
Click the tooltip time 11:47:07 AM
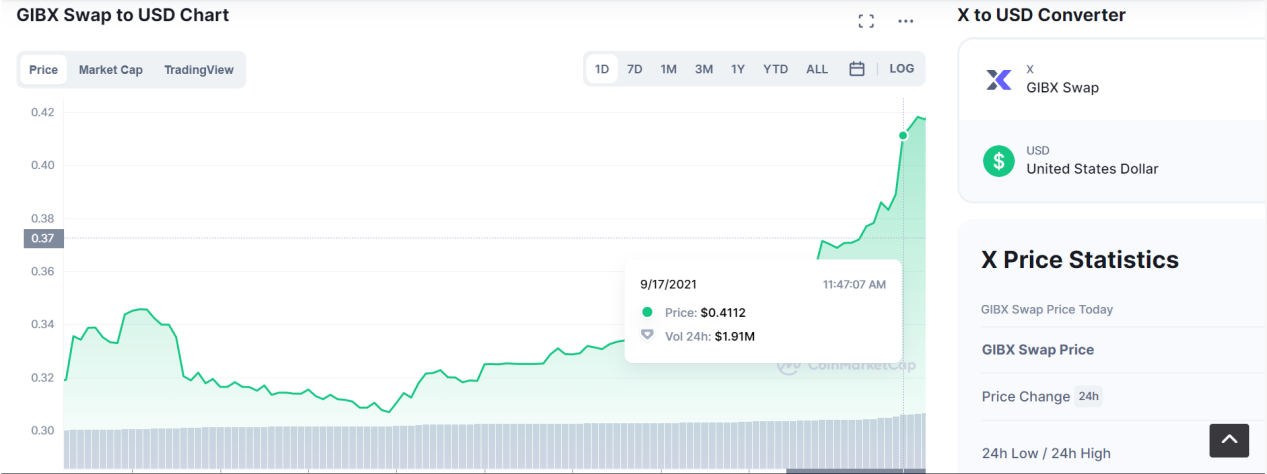coord(854,284)
